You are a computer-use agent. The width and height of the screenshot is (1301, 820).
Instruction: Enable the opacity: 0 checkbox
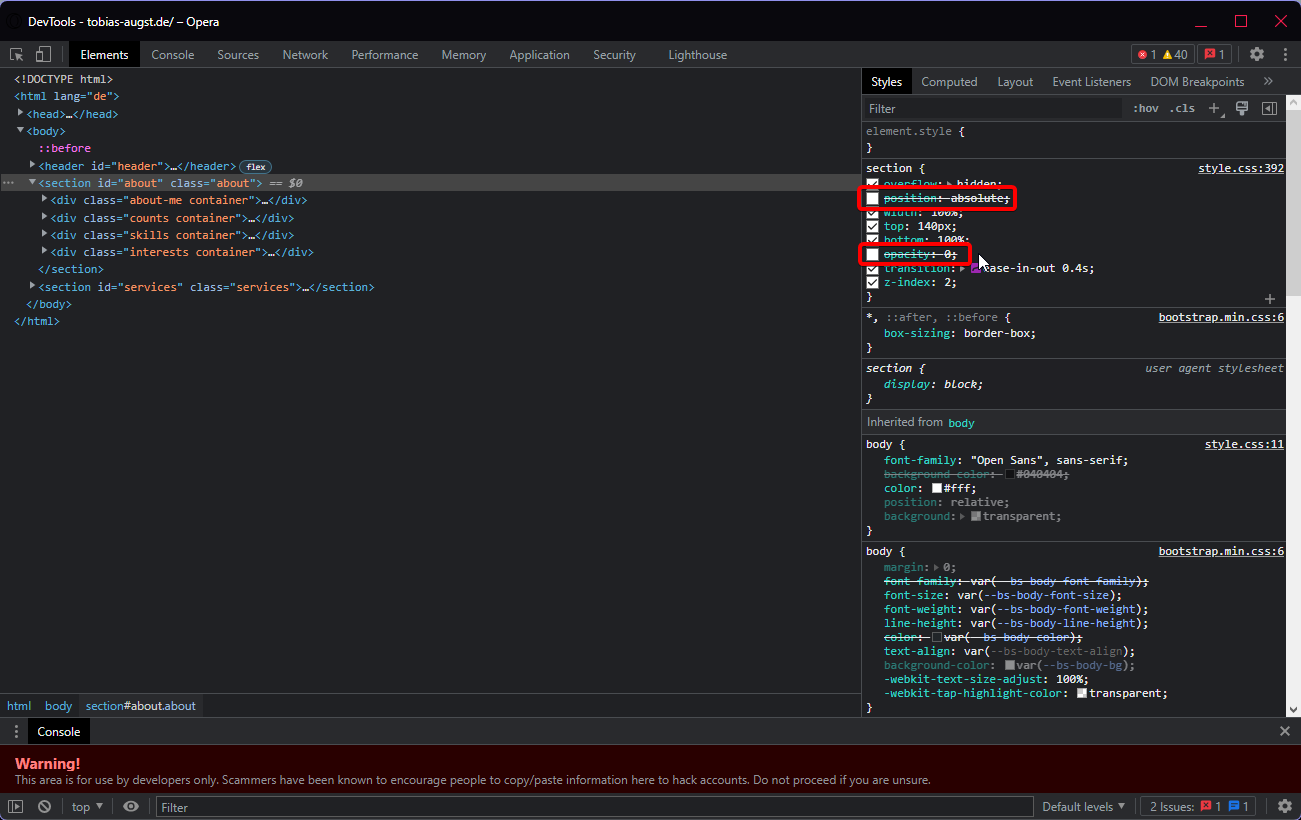pos(872,255)
